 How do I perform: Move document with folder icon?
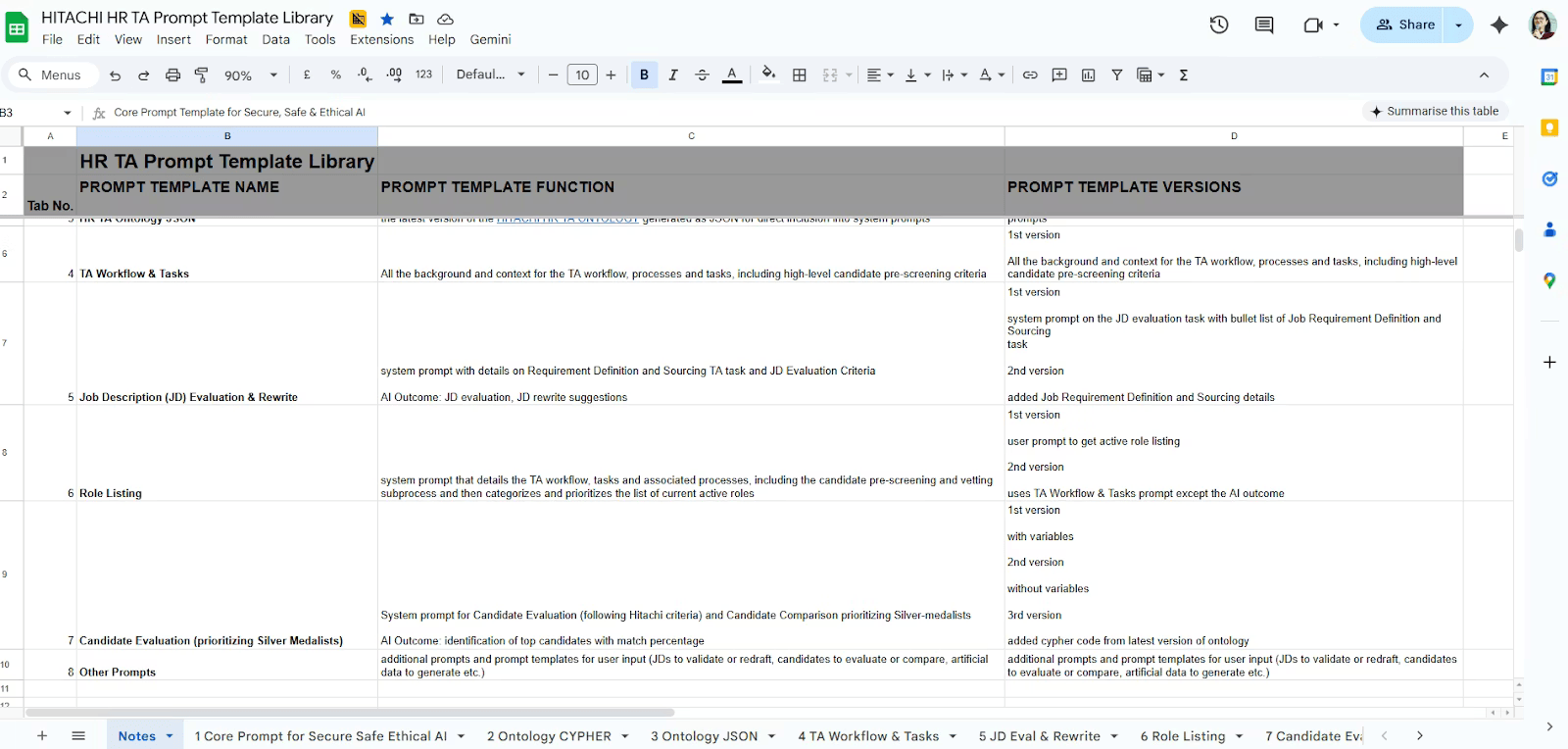coord(416,19)
